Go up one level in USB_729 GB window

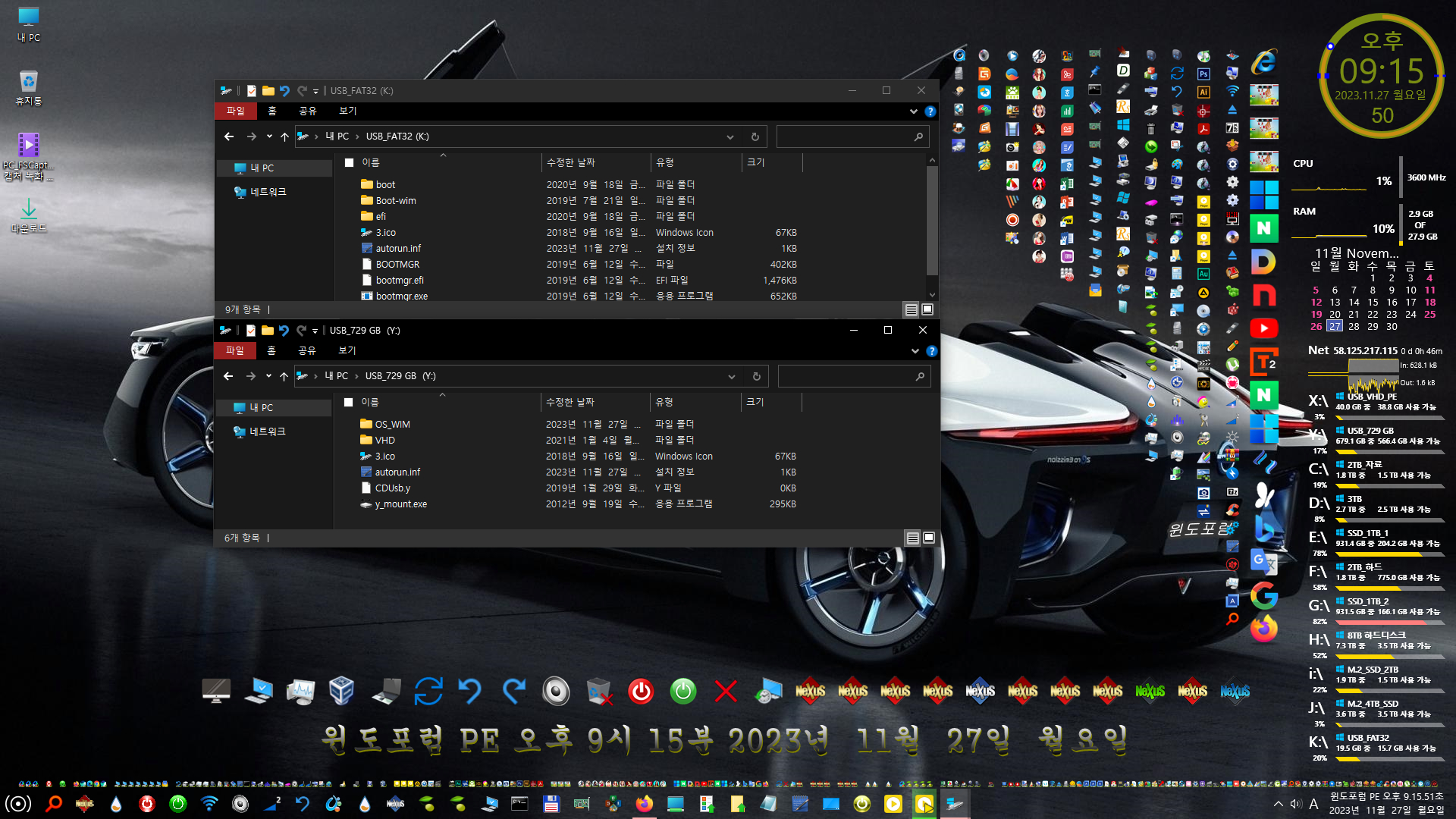(x=284, y=376)
